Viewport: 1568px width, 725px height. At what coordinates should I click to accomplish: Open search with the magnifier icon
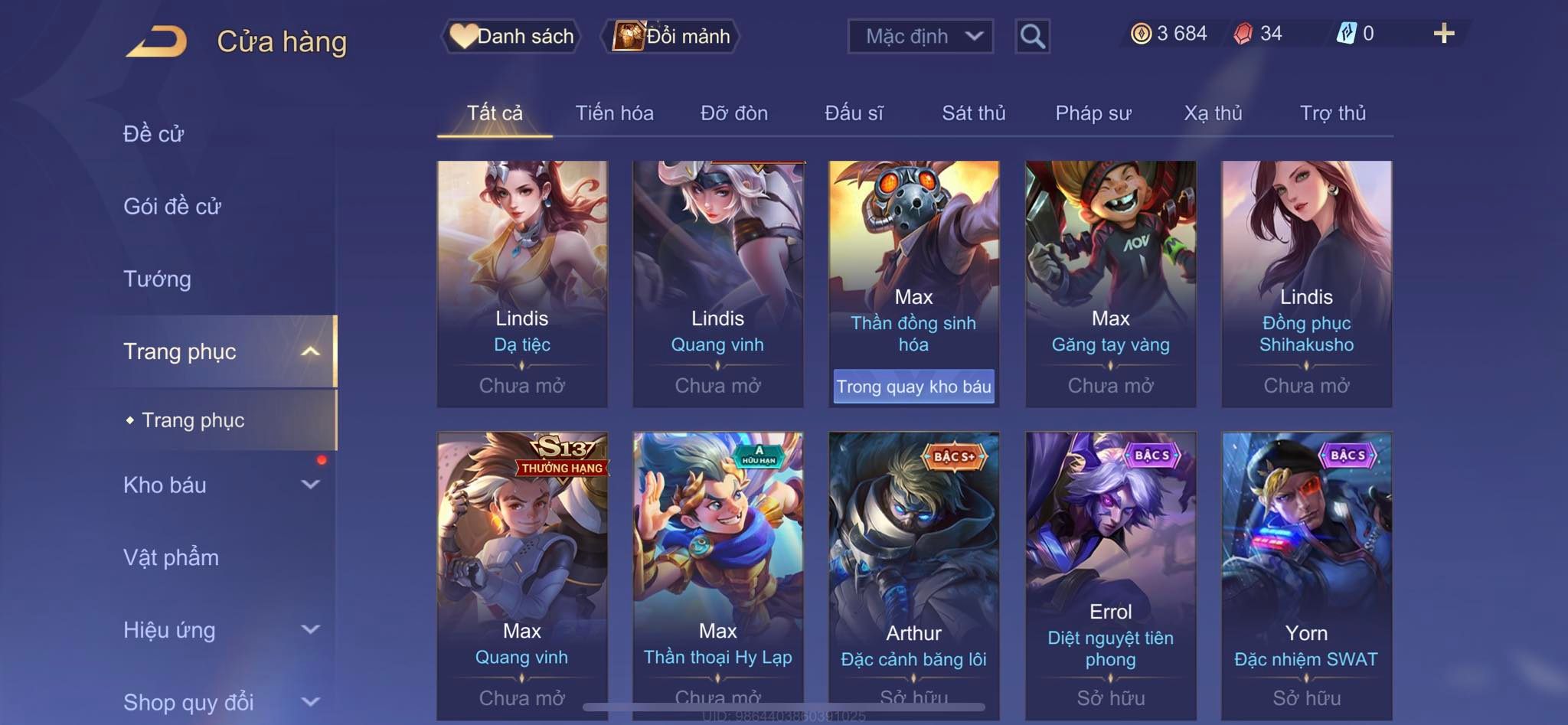pos(1032,36)
